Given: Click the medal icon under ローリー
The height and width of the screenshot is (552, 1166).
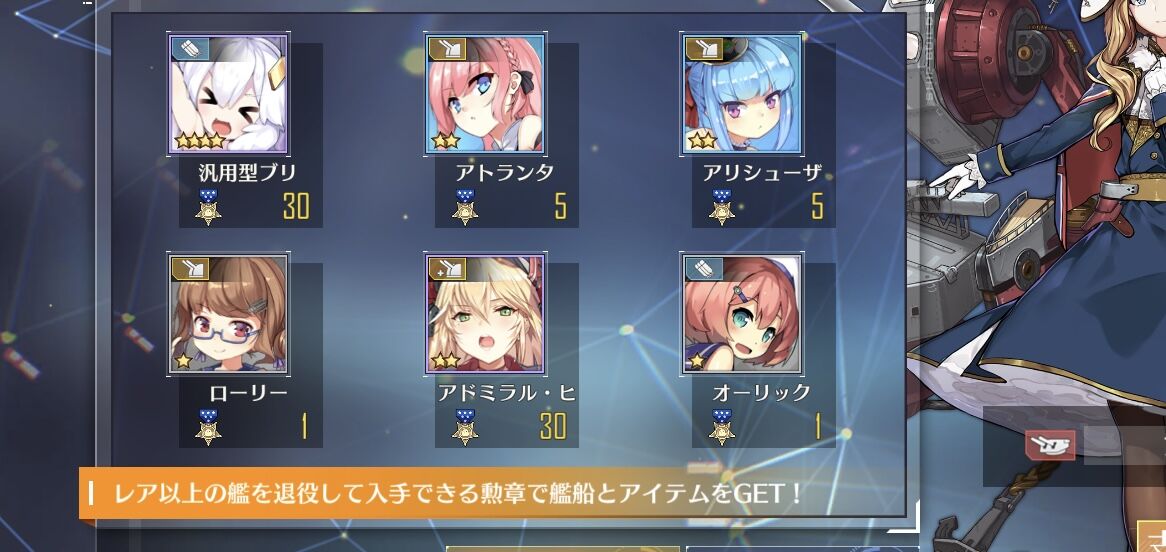Looking at the screenshot, I should 208,427.
